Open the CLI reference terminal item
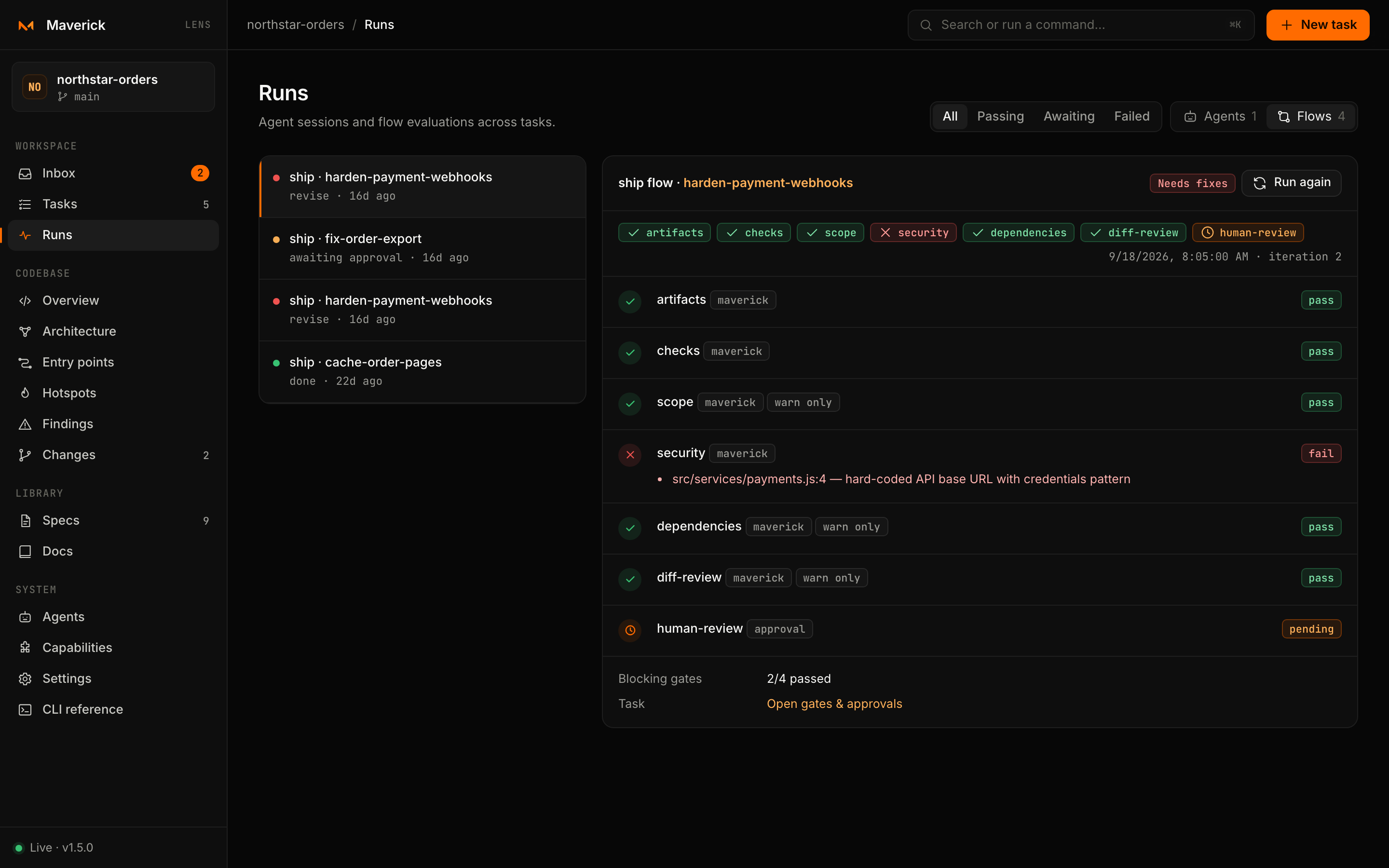Screen dimensions: 1389x868 [x=113, y=709]
